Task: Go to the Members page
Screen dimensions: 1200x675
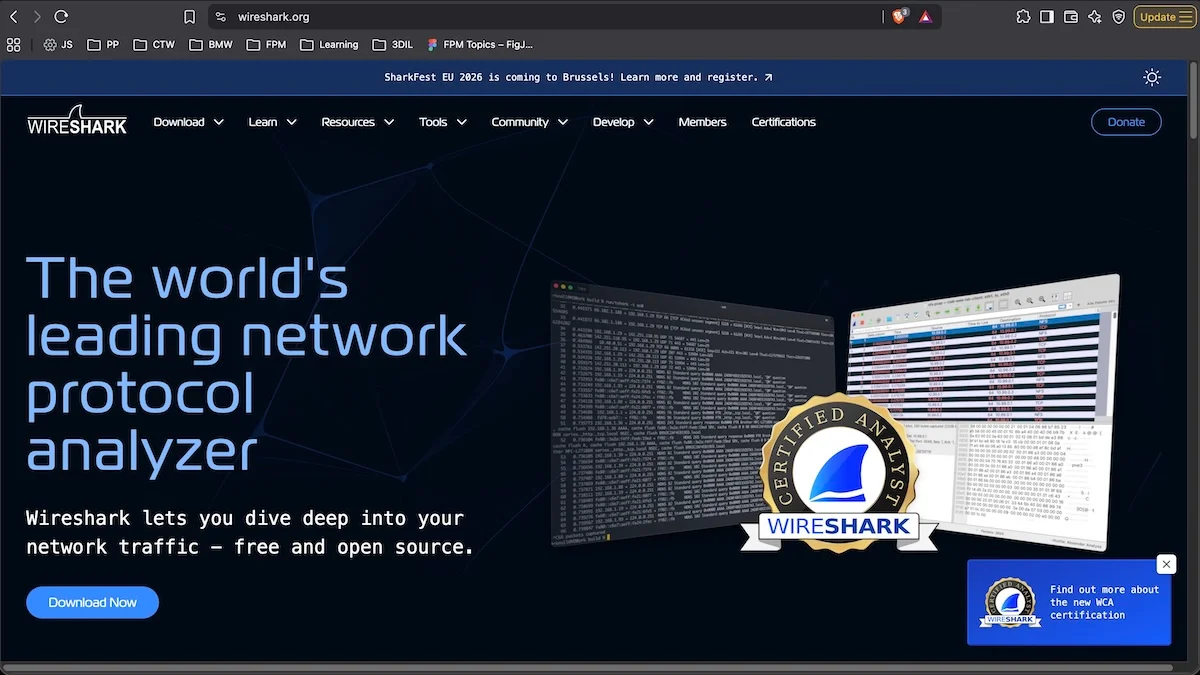Action: [x=702, y=122]
